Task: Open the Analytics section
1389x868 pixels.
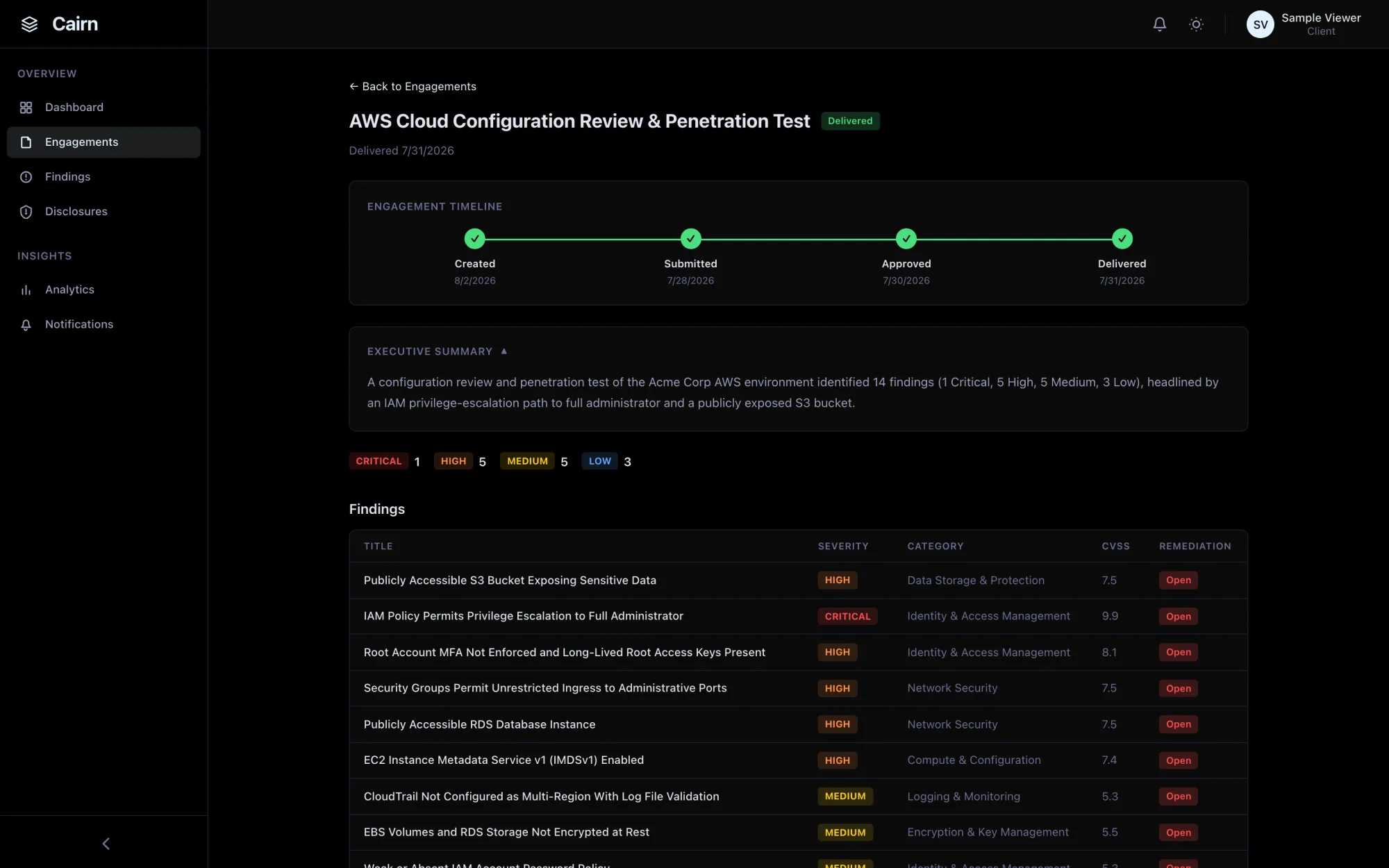Action: point(103,290)
